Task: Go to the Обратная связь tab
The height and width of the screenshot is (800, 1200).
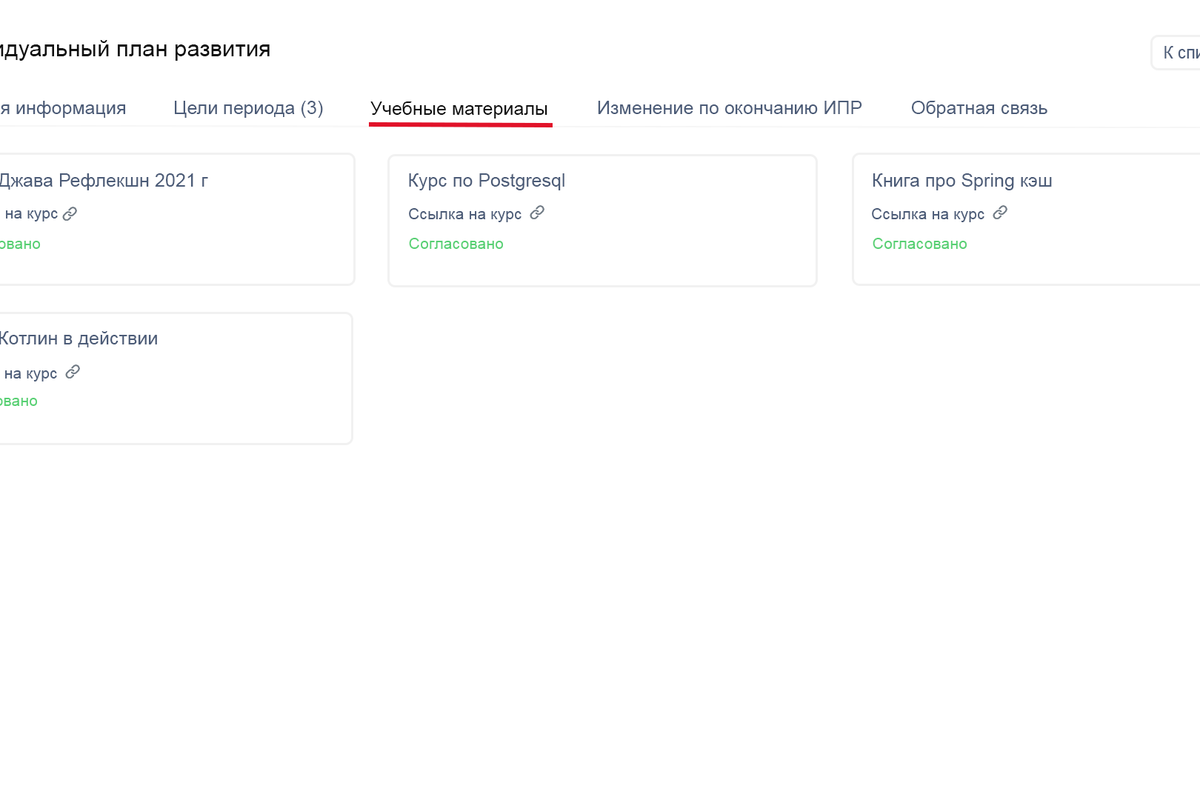Action: [x=979, y=108]
